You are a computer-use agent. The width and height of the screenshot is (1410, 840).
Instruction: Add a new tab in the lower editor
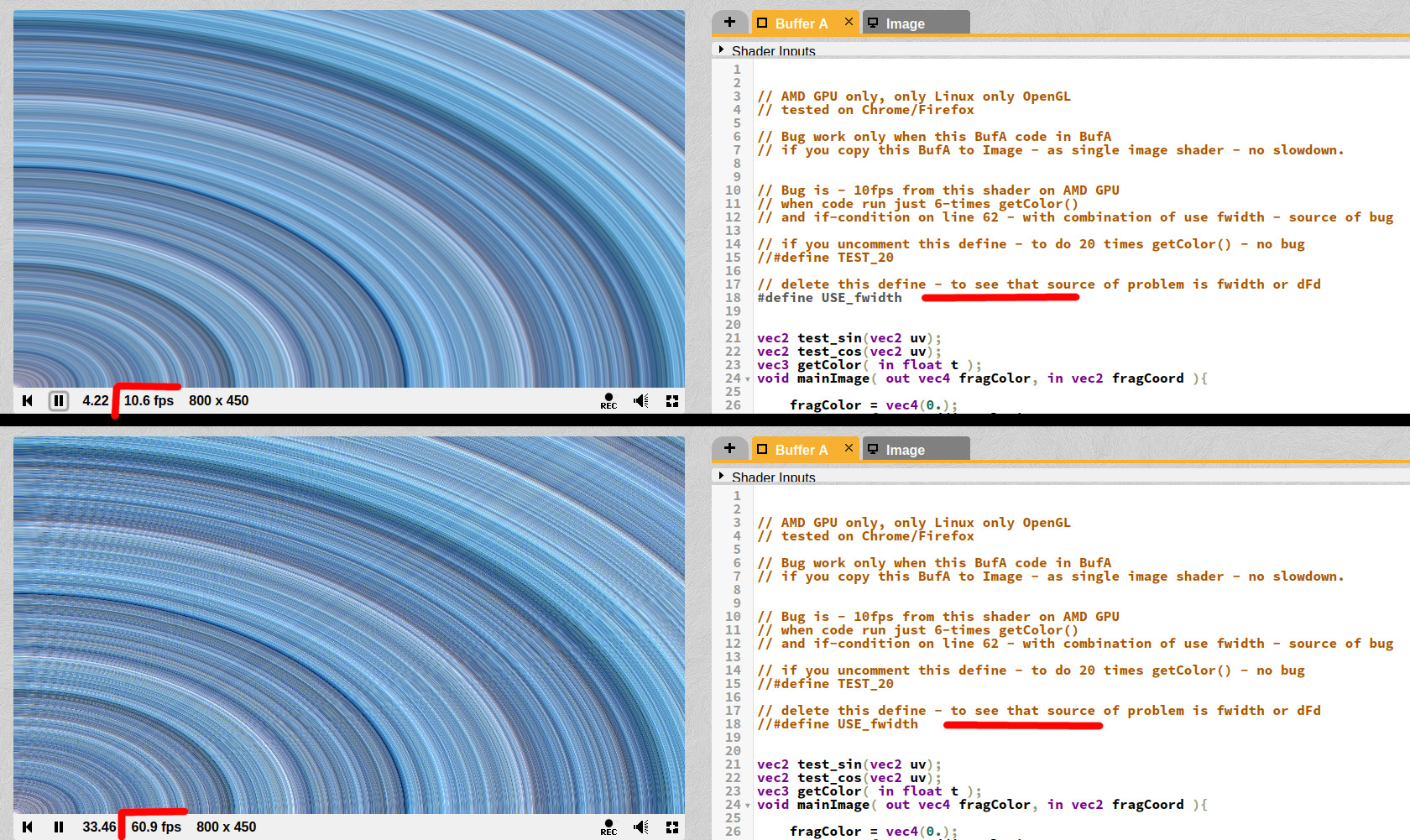click(x=729, y=449)
